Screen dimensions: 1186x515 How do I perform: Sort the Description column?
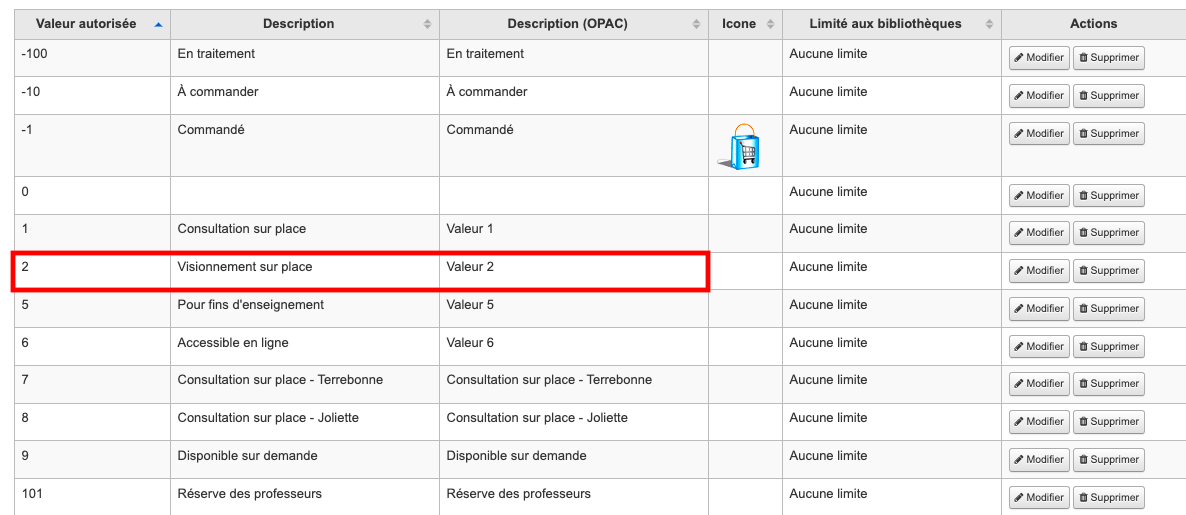click(427, 24)
